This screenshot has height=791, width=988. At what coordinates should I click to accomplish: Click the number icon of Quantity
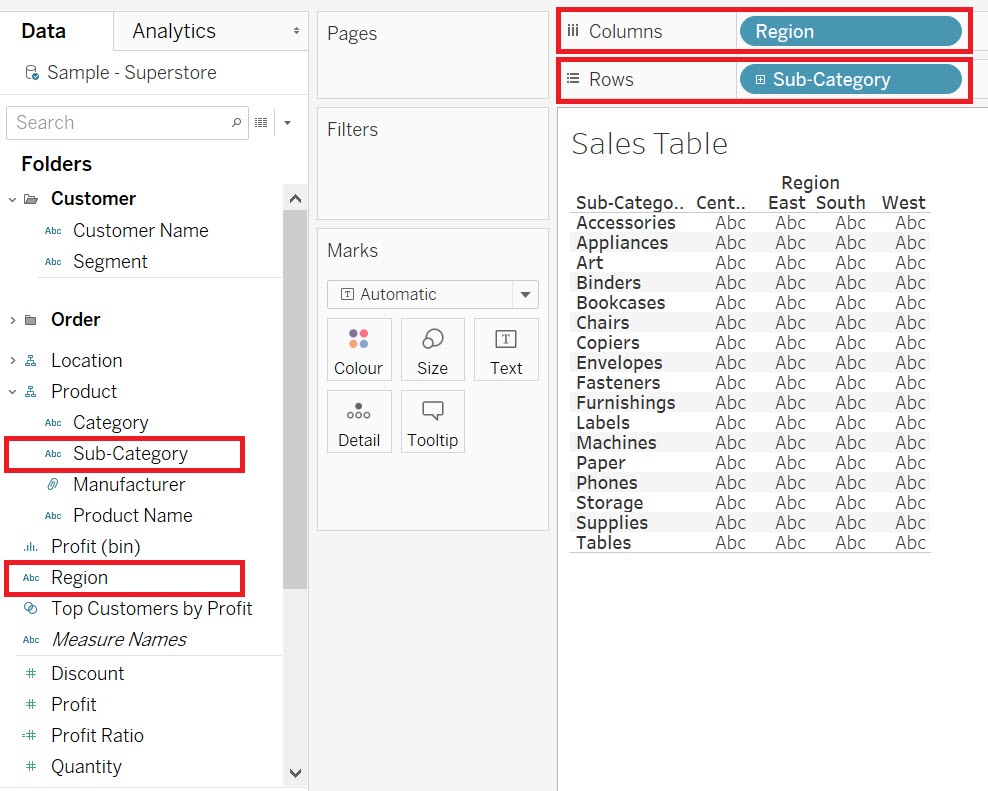tap(31, 766)
